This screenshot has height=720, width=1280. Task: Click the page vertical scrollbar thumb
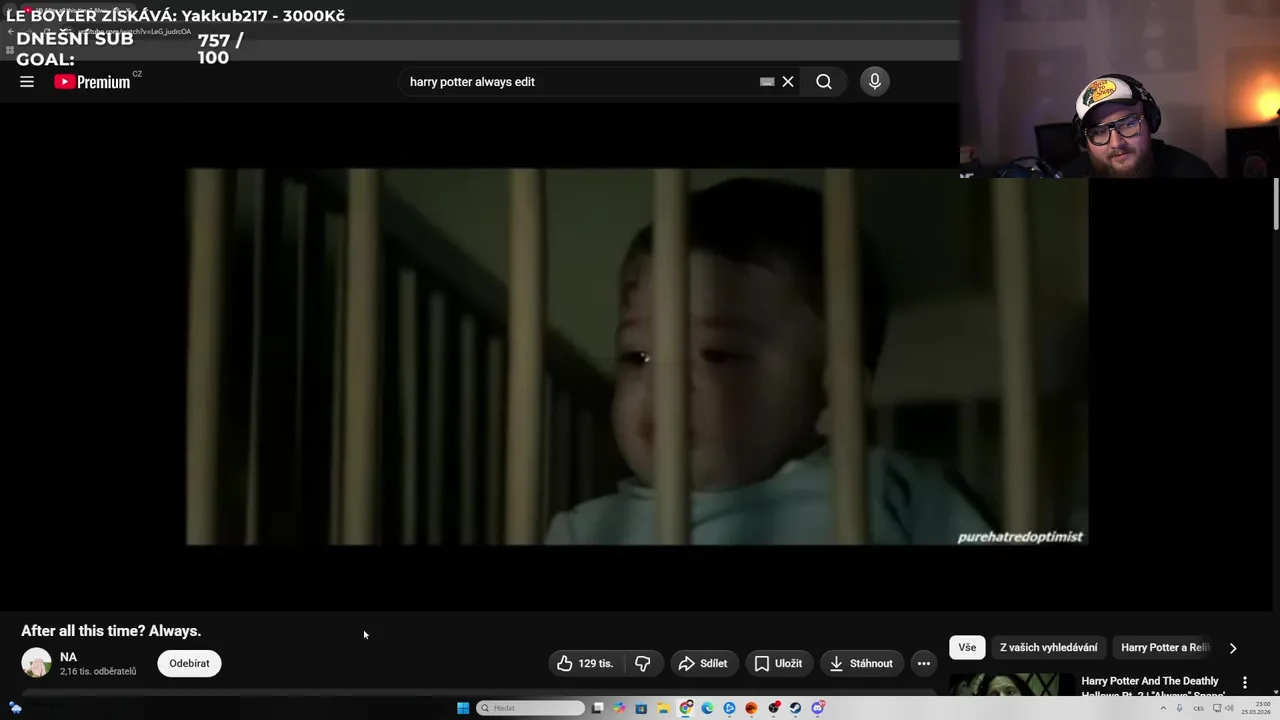(1276, 205)
